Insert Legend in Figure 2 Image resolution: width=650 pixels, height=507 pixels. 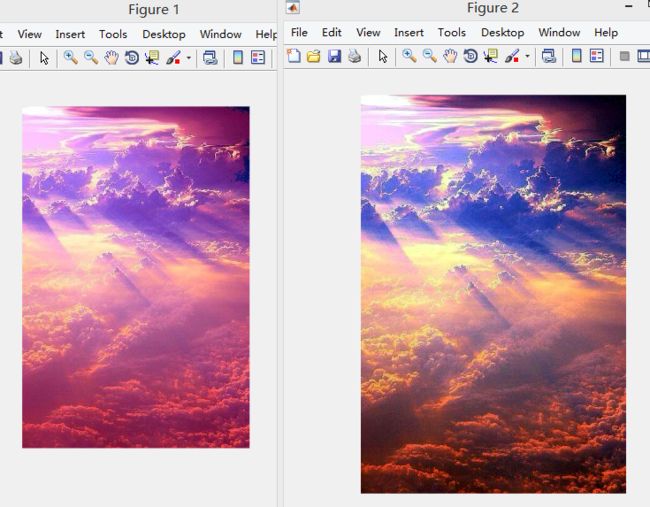597,56
